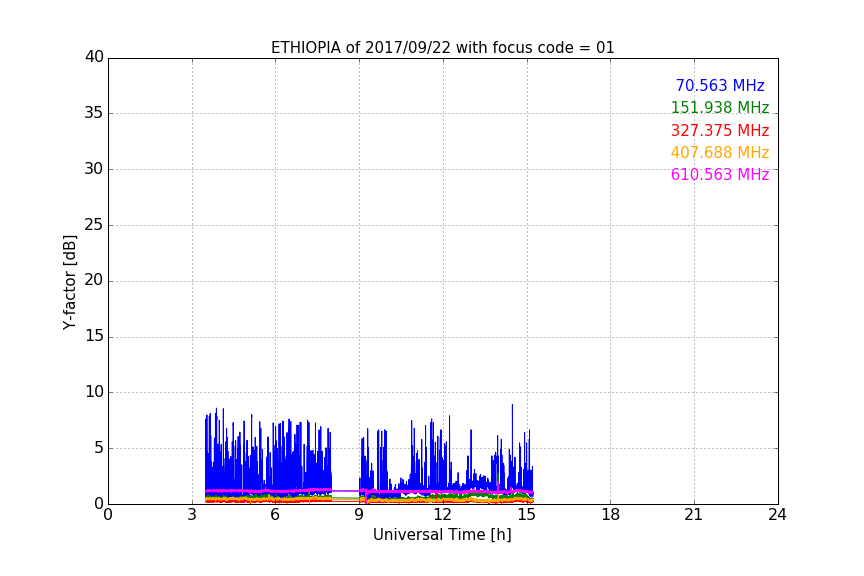
Task: Click the y-axis tick value 35
Action: click(94, 113)
